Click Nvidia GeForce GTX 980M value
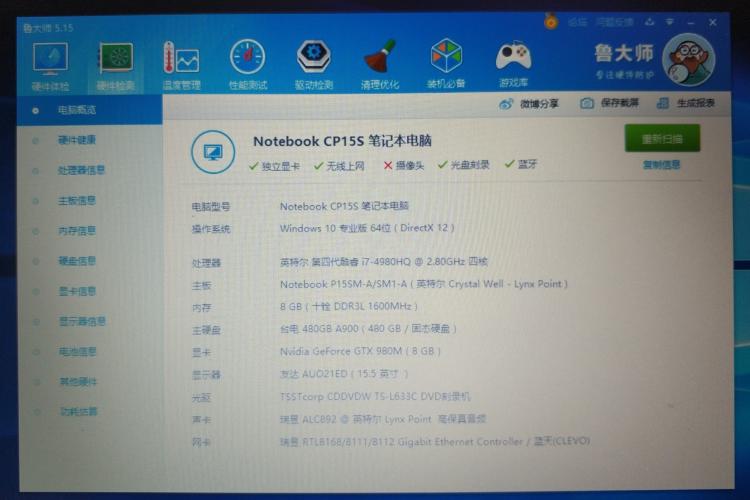The image size is (750, 500). coord(360,351)
